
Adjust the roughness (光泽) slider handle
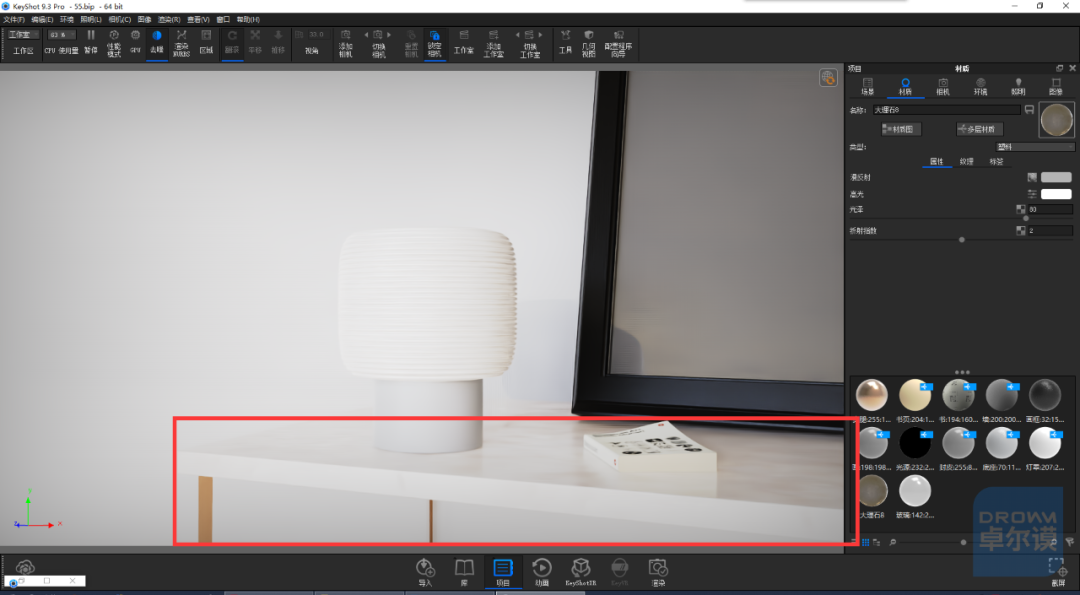click(1026, 218)
